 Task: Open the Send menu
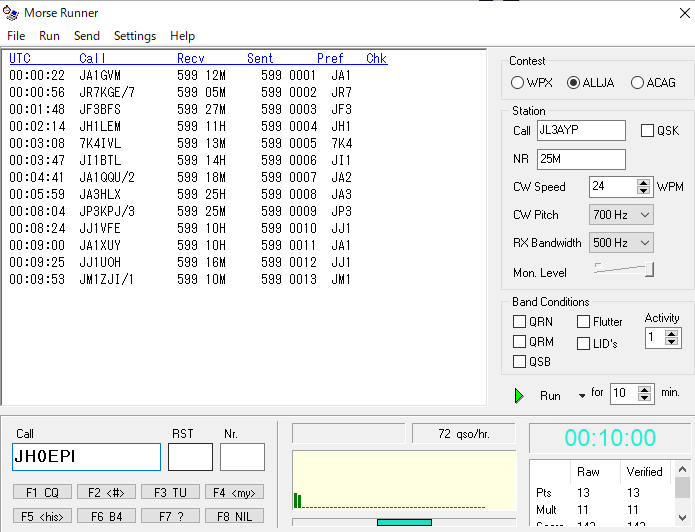pyautogui.click(x=87, y=35)
